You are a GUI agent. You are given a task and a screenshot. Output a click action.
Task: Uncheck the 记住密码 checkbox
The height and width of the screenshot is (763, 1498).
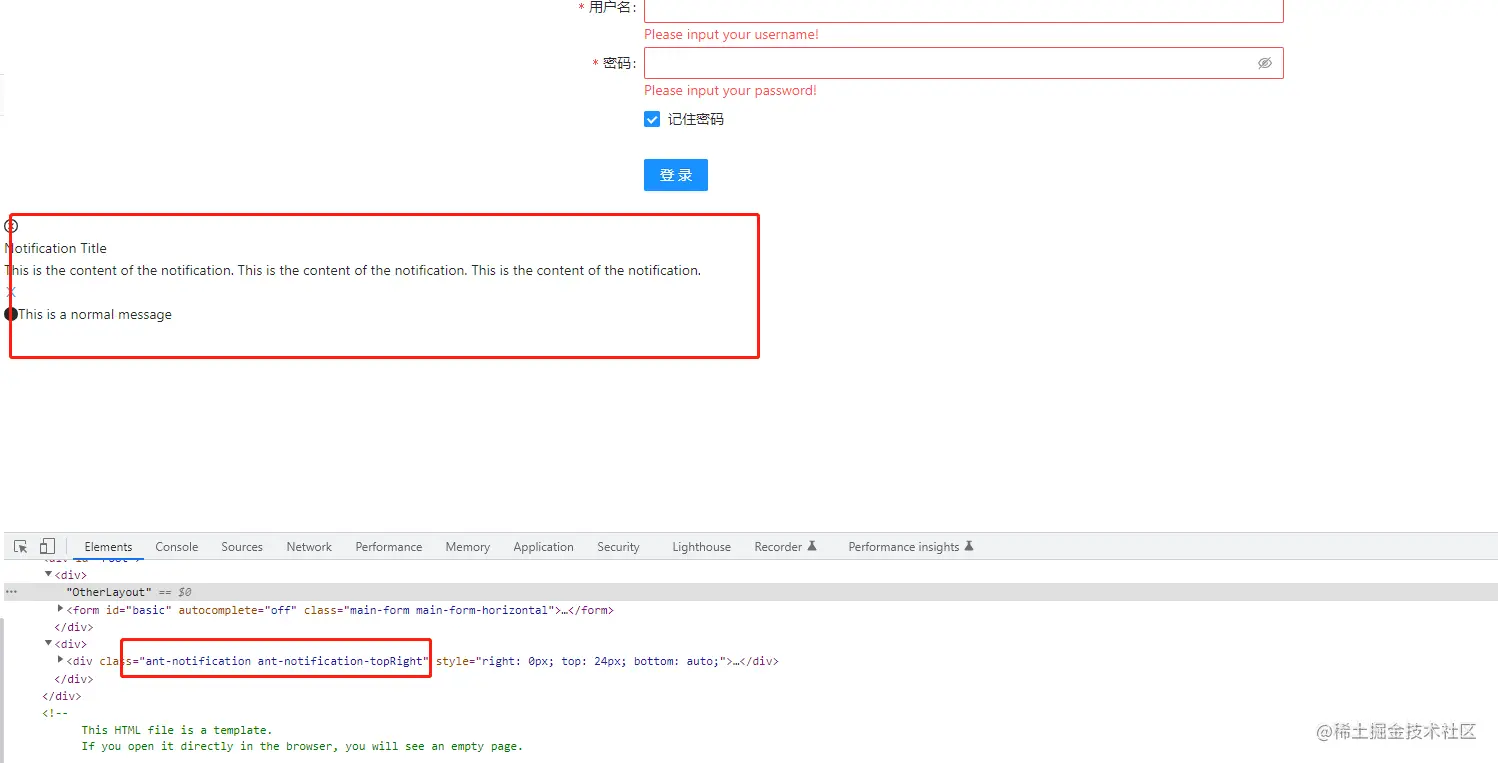click(652, 119)
